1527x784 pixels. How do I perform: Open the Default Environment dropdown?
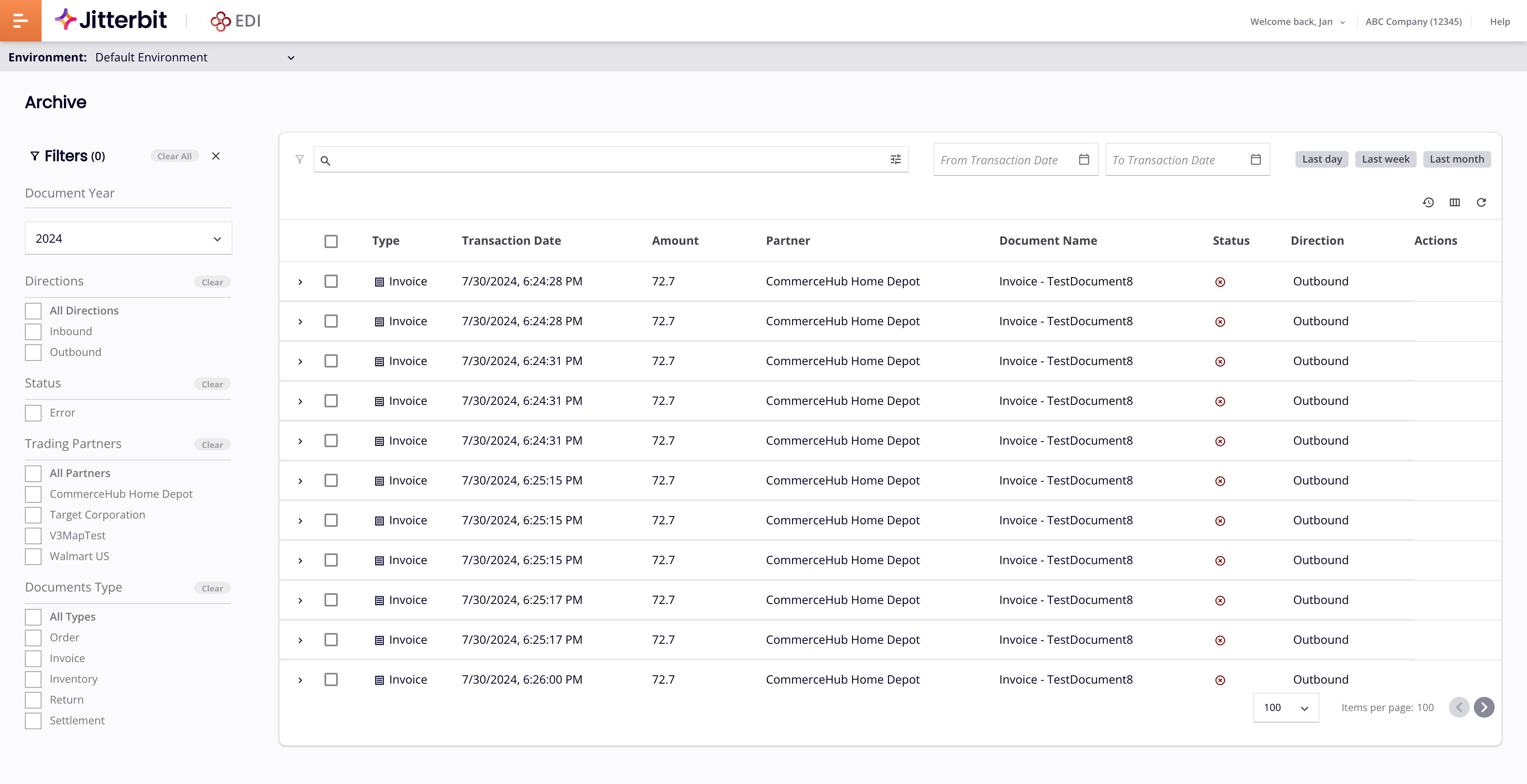point(195,58)
